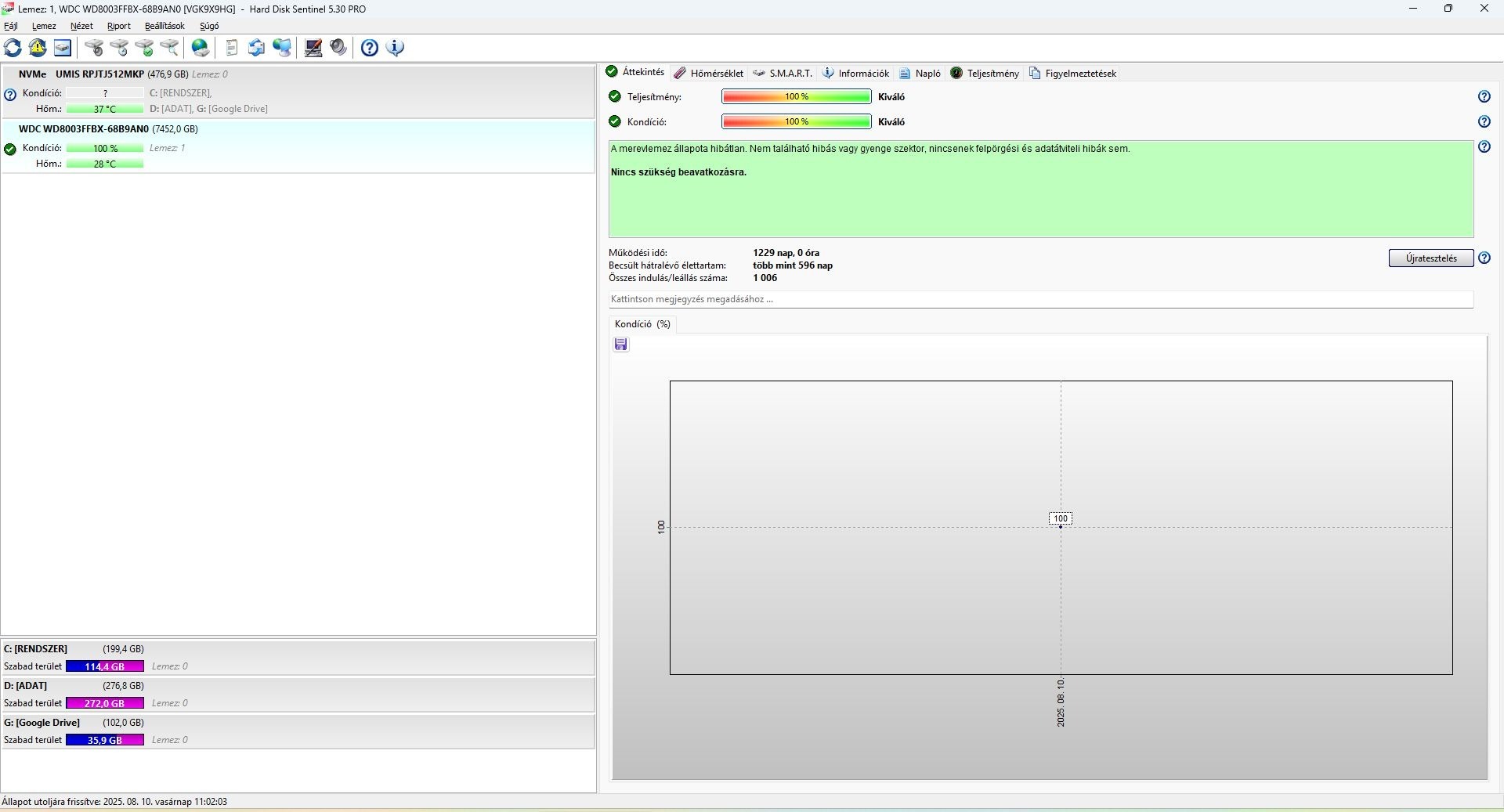Switch to the Figyelmeztetések tab
This screenshot has height=812, width=1504.
1072,73
